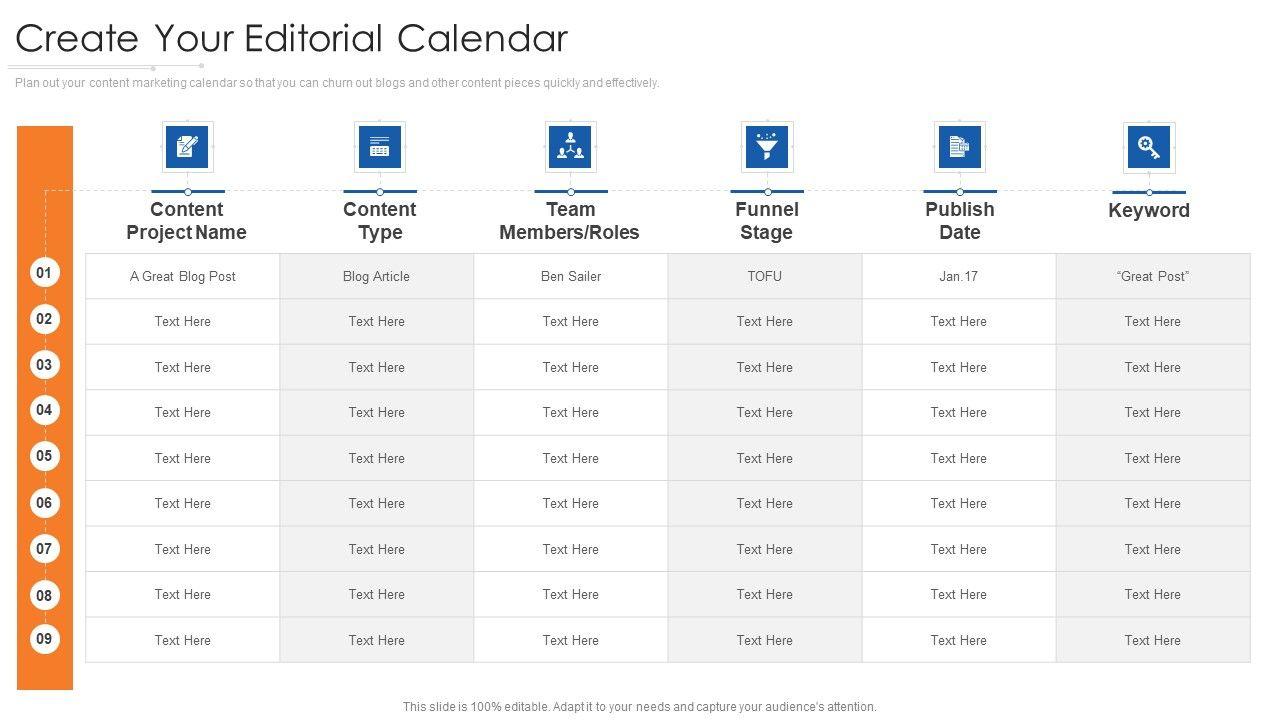The width and height of the screenshot is (1280, 720).
Task: Click the Funnel Stage funnel icon
Action: coord(767,147)
